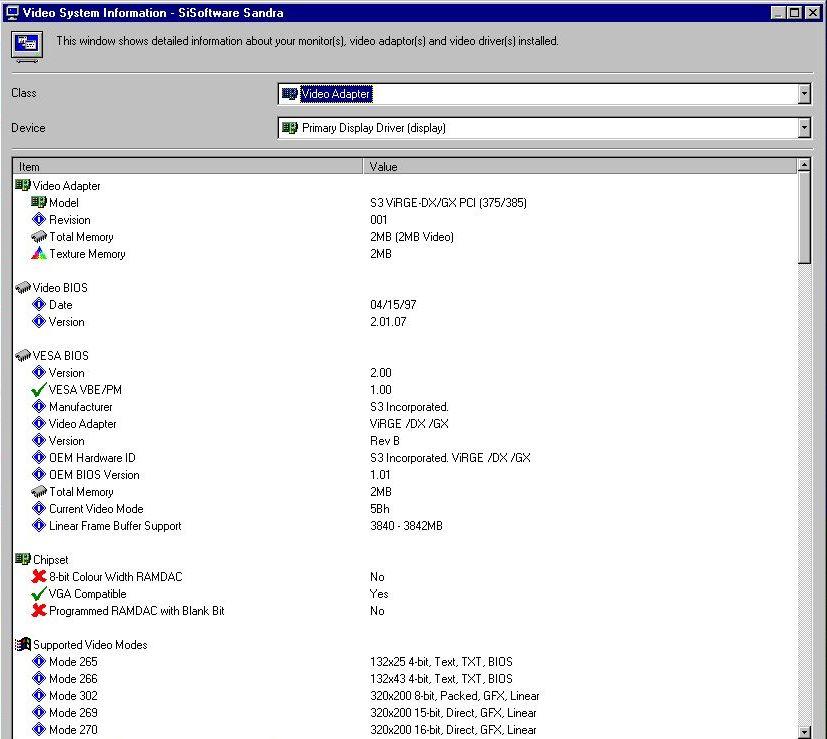Click the green checkmark beside VGA Compatible
Screen dimensions: 827x739
click(39, 593)
